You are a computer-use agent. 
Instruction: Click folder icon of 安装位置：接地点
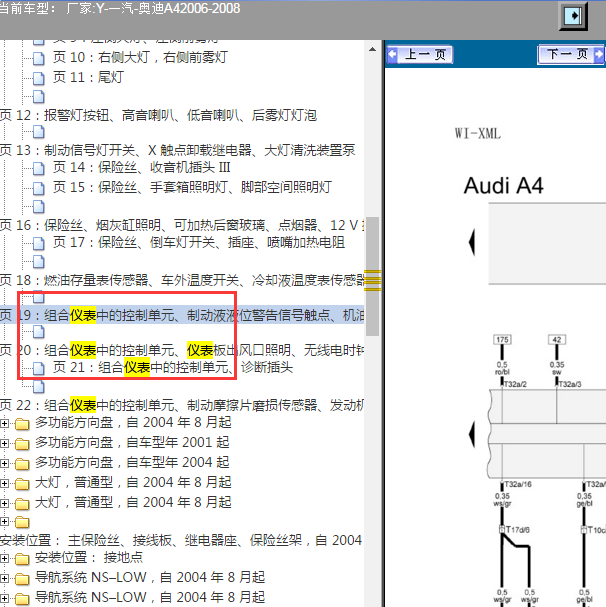22,559
